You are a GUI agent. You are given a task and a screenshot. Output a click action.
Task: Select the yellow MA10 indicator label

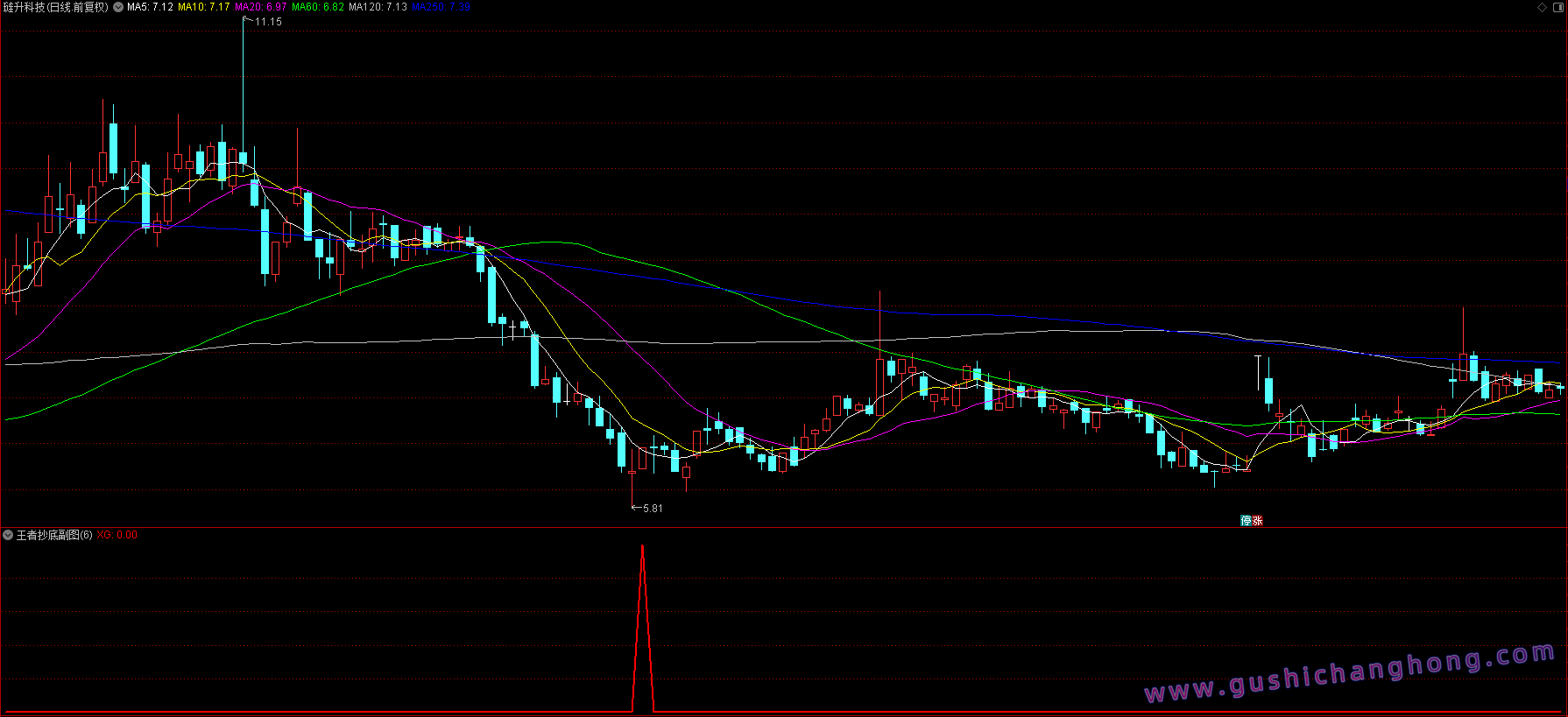tap(203, 7)
